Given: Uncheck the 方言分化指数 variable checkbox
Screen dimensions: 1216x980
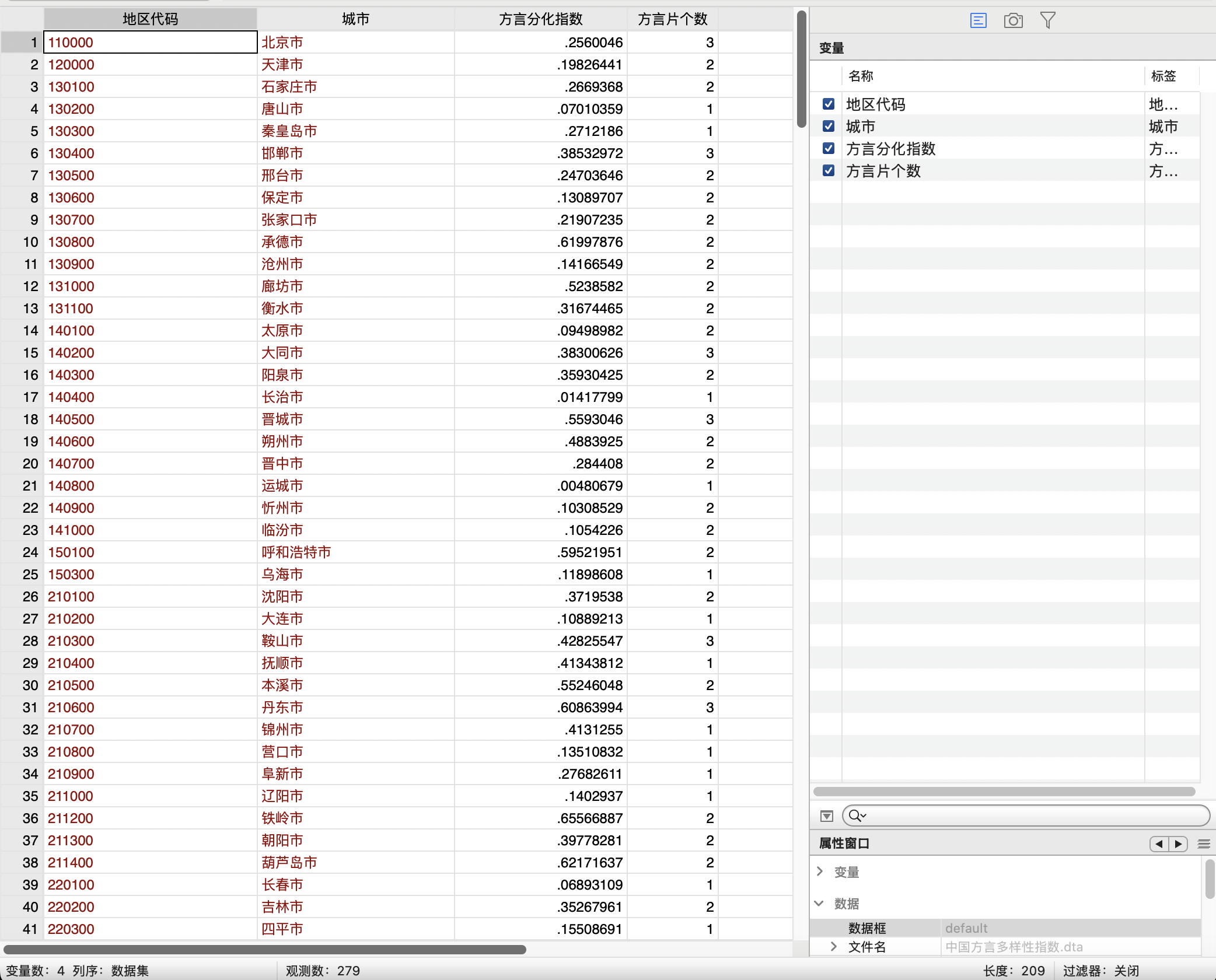Looking at the screenshot, I should click(x=828, y=149).
